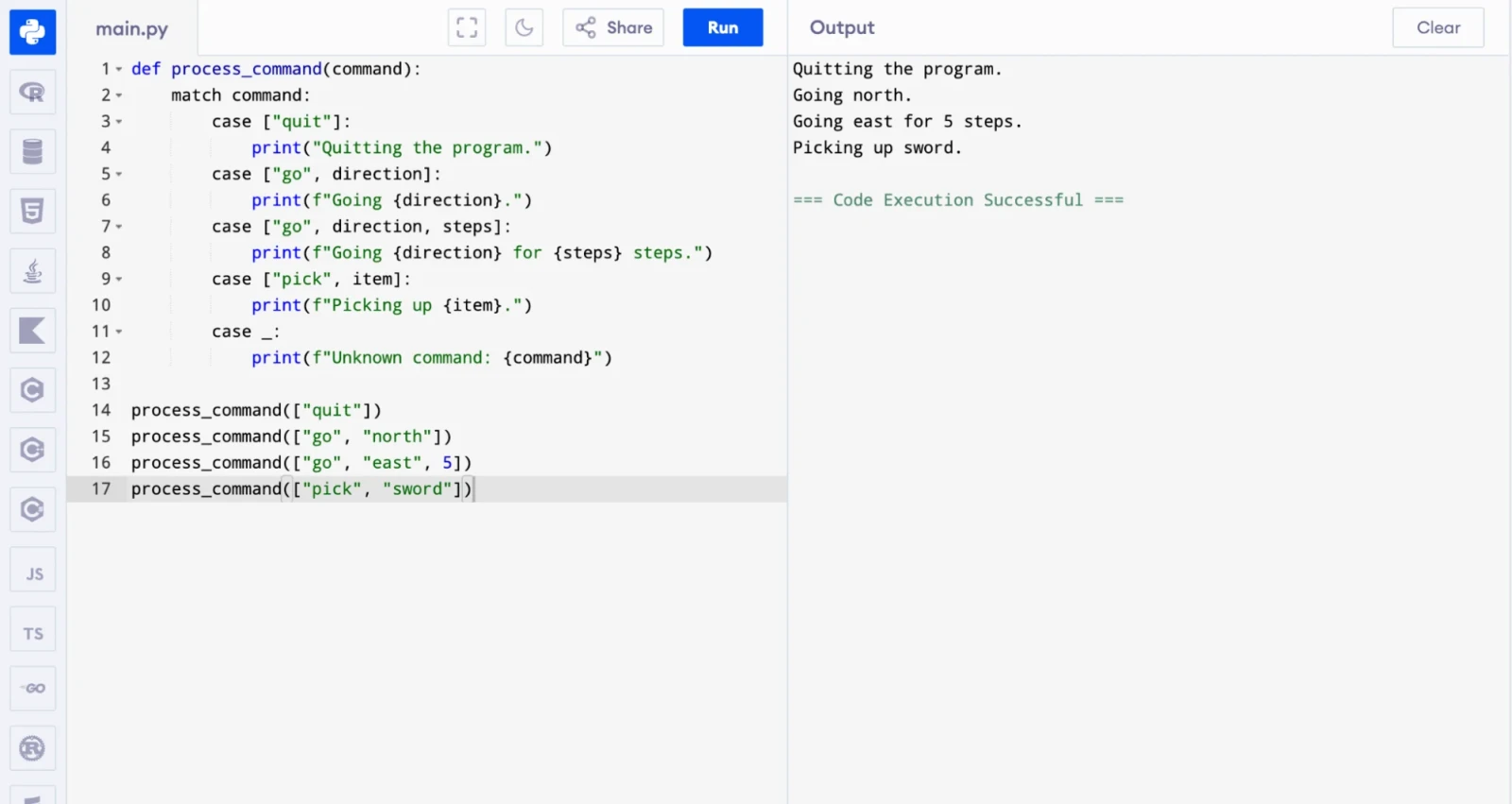This screenshot has height=804, width=1512.
Task: Place cursor on the ["go", "east", 5] call
Action: (301, 462)
